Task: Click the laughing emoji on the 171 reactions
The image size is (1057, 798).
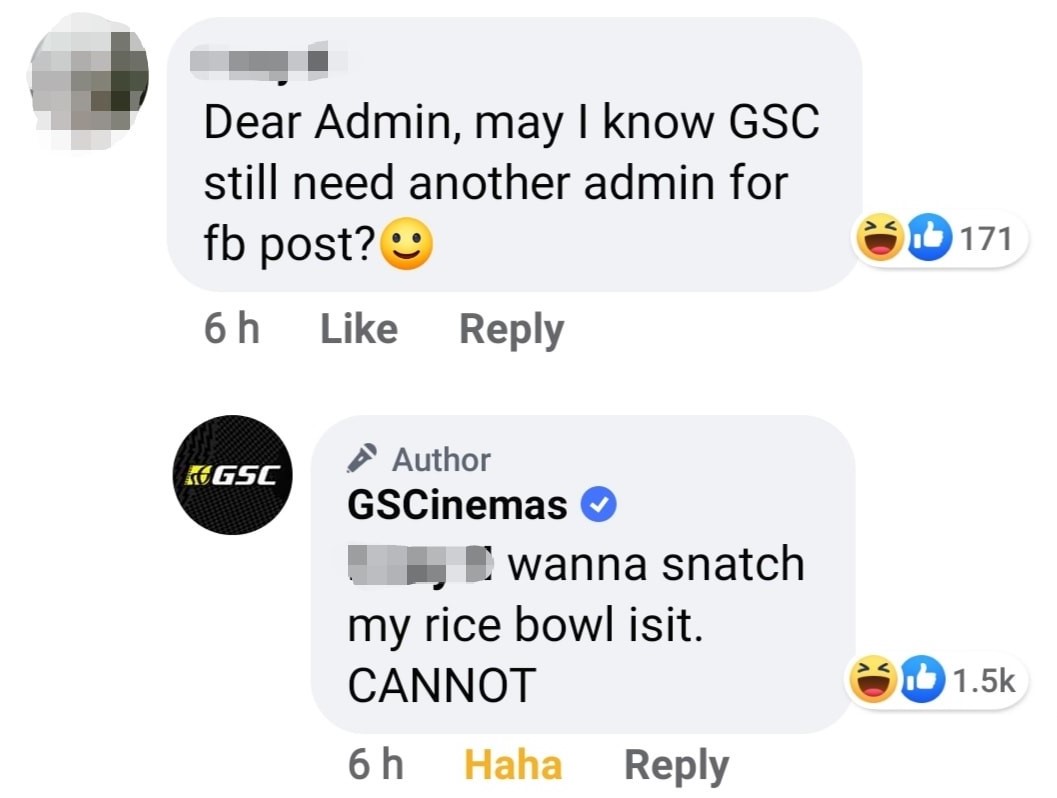Action: point(872,239)
